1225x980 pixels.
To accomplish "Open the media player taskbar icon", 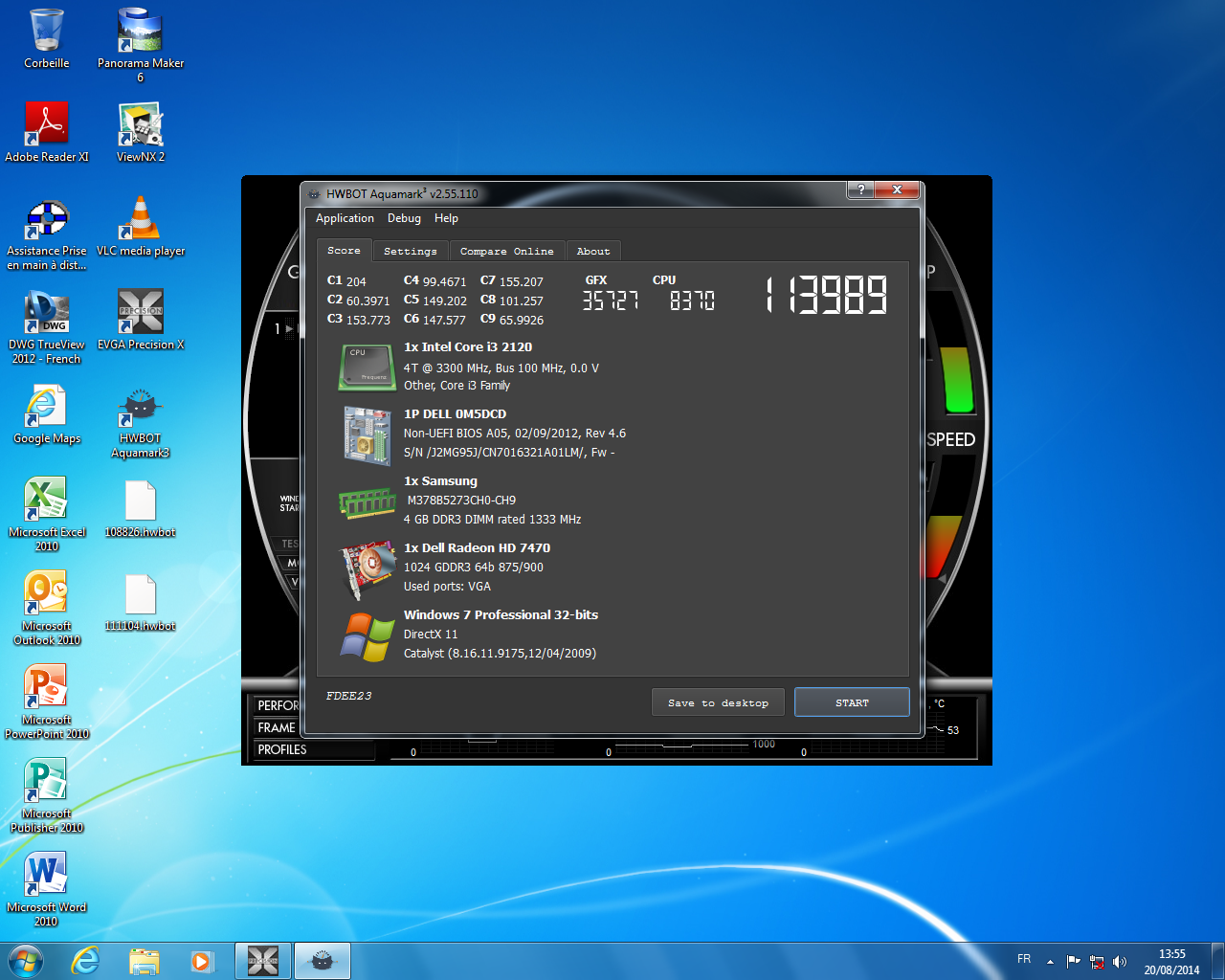I will [202, 961].
